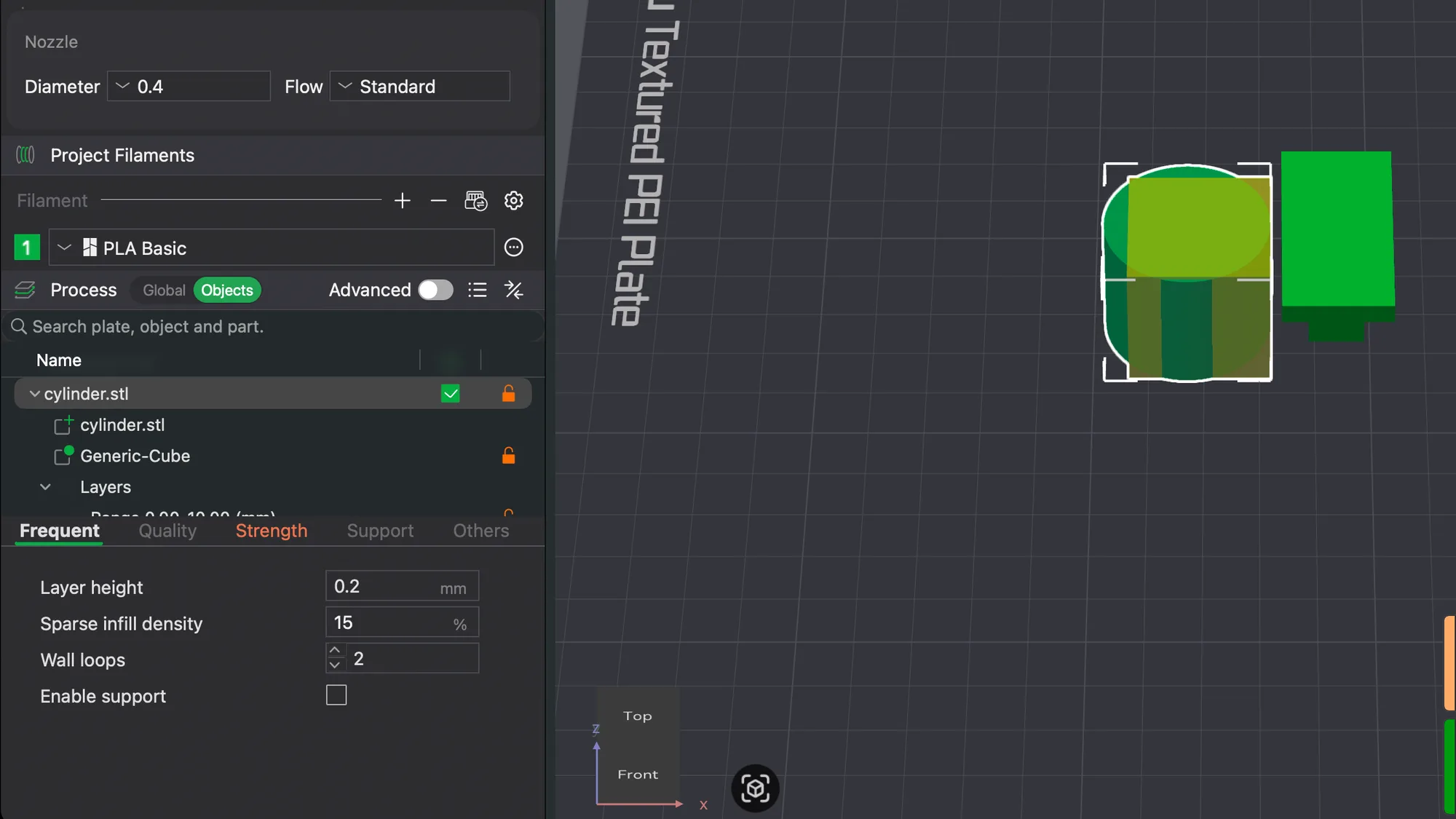Collapse the cylinder.stl object tree
The image size is (1456, 819).
tap(34, 393)
